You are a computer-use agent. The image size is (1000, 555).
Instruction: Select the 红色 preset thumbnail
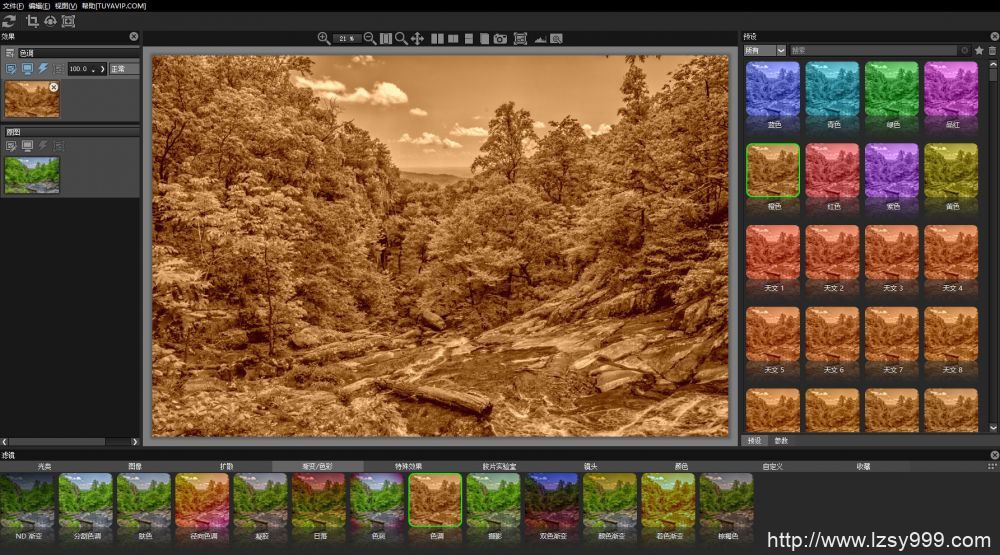click(x=832, y=172)
